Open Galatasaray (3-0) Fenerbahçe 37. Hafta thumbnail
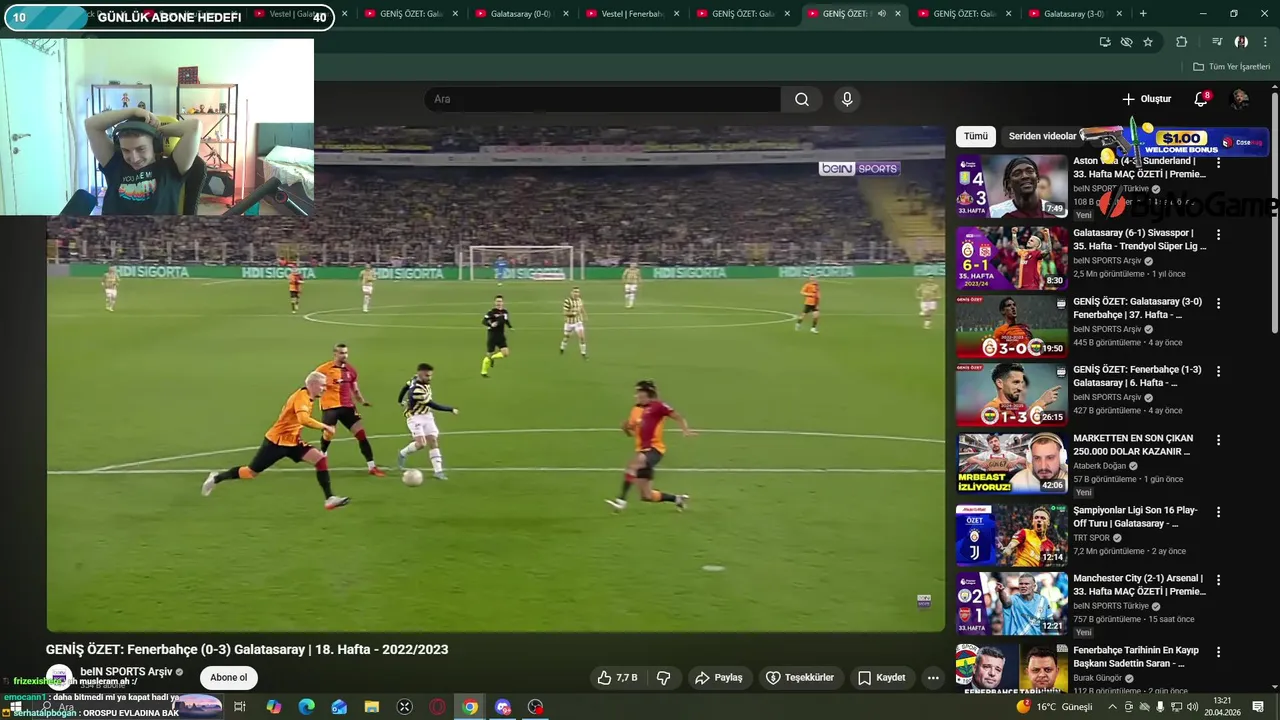 click(x=1011, y=327)
